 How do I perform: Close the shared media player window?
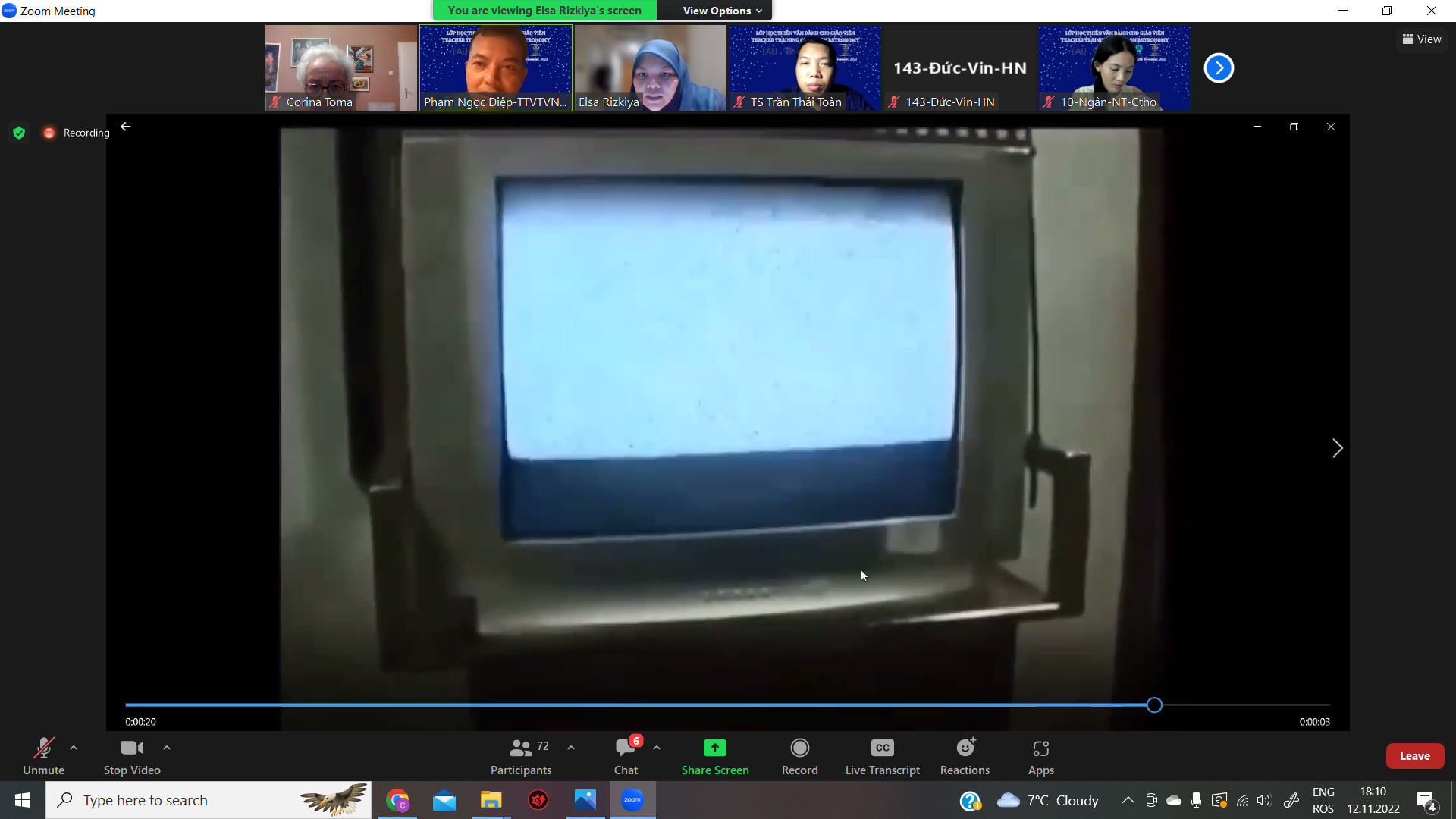(x=1331, y=127)
